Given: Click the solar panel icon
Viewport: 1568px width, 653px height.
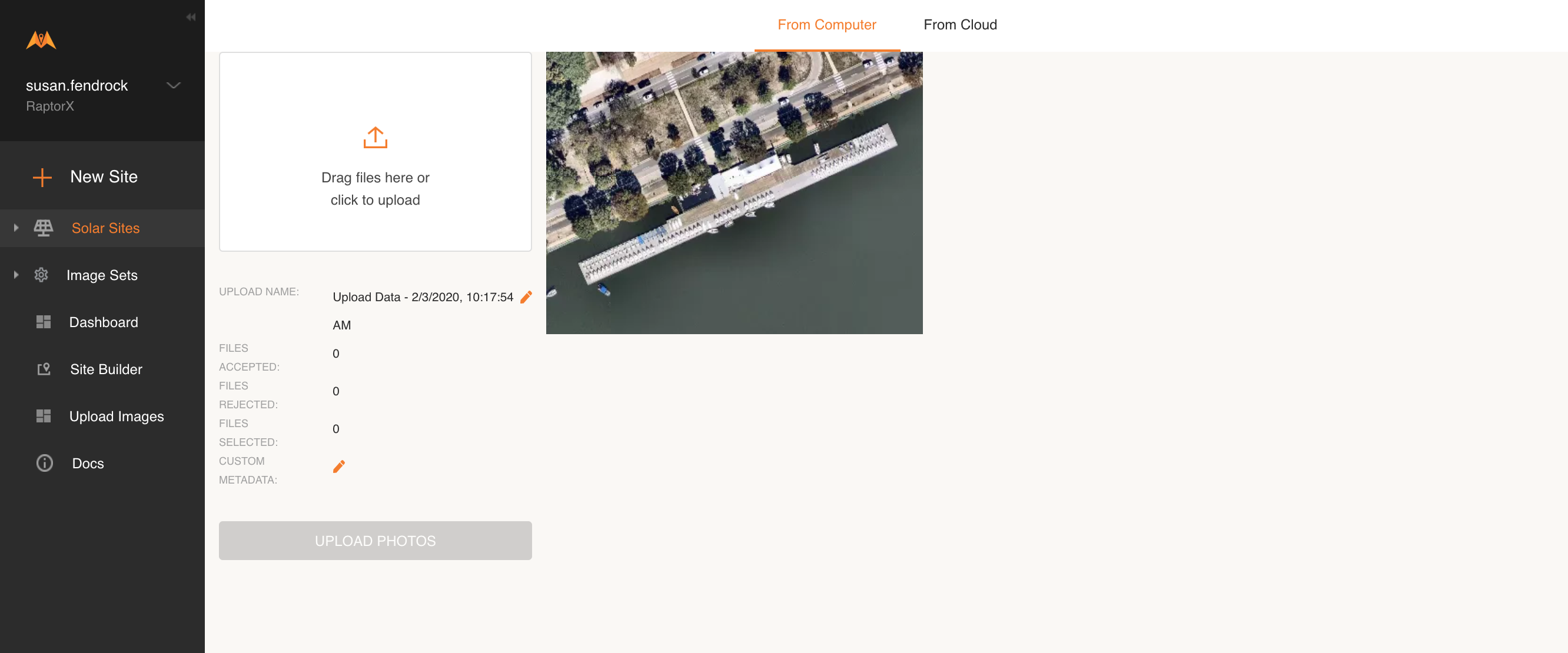Looking at the screenshot, I should (43, 228).
